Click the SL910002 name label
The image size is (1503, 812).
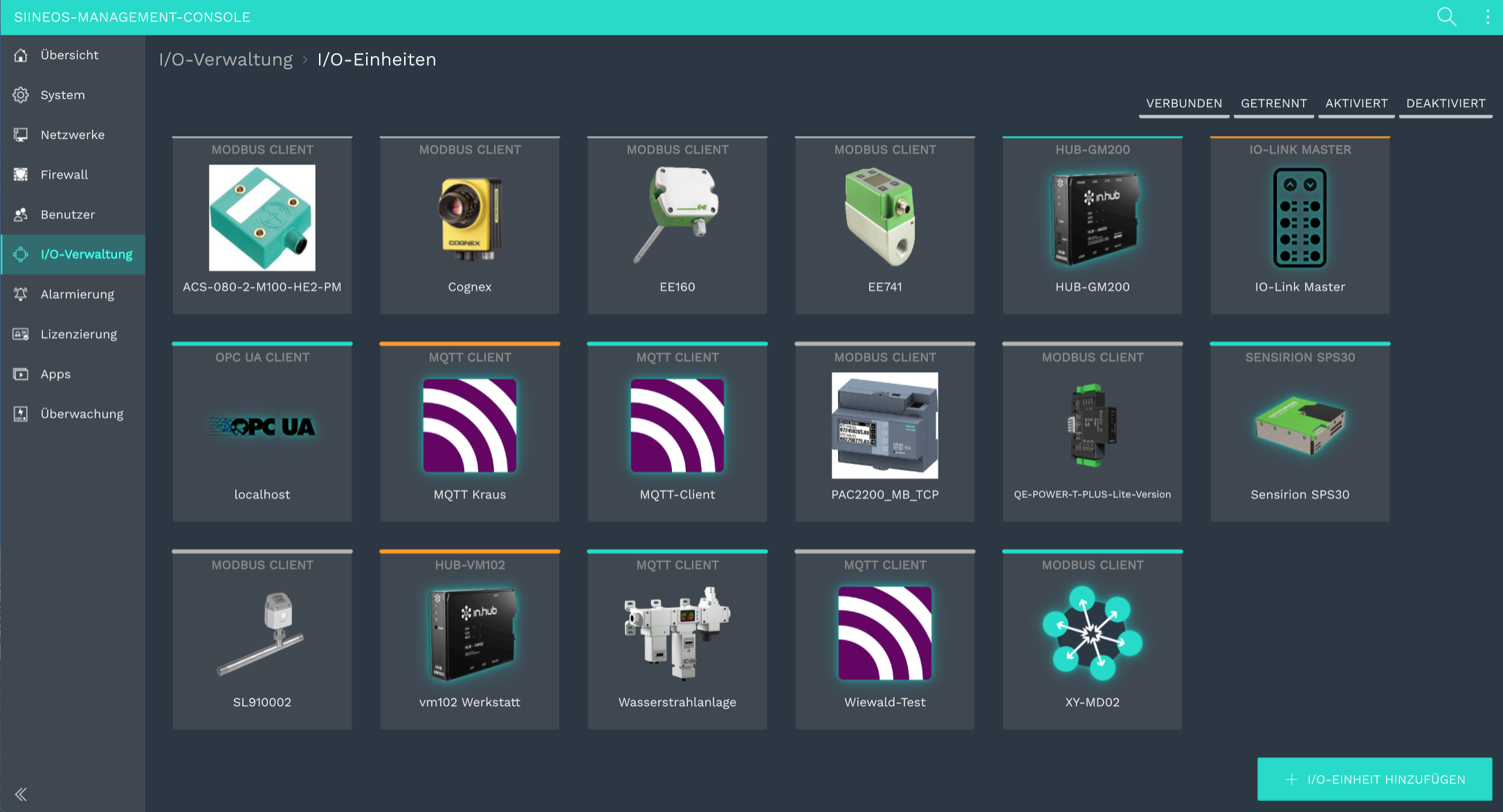tap(262, 702)
